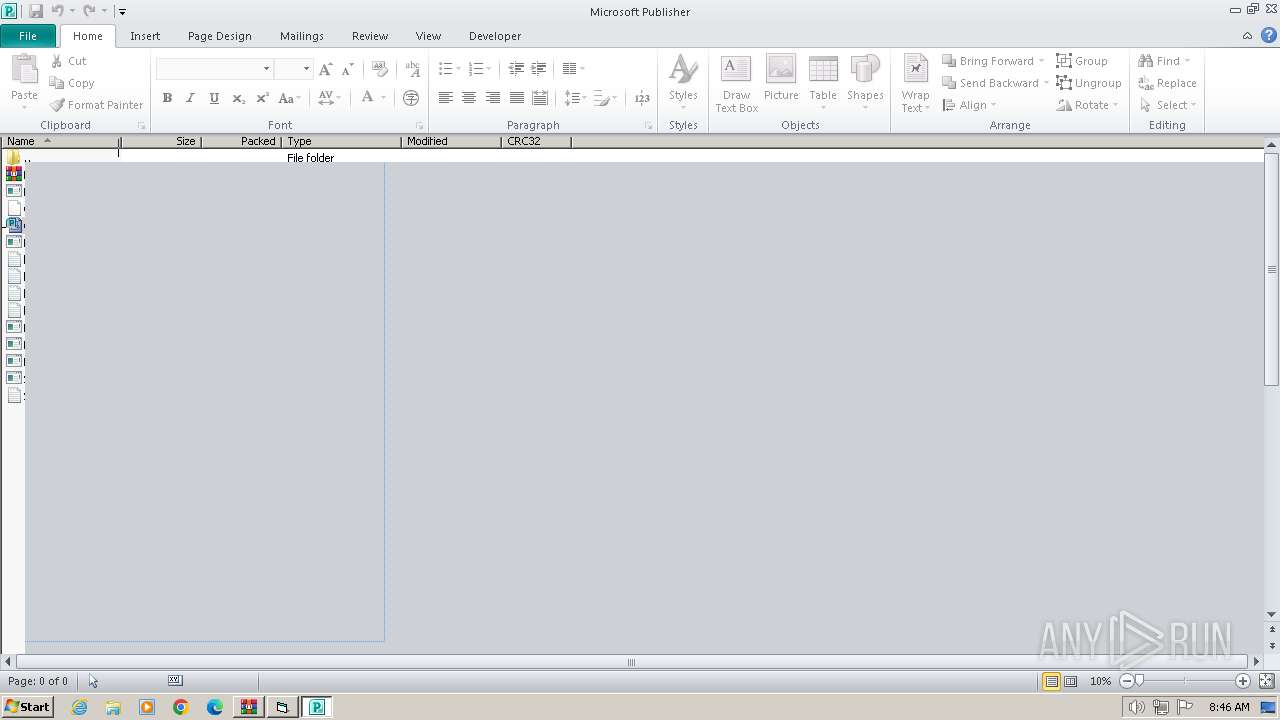This screenshot has height=720, width=1280.
Task: Click the Decrease Indent icon
Action: (516, 69)
